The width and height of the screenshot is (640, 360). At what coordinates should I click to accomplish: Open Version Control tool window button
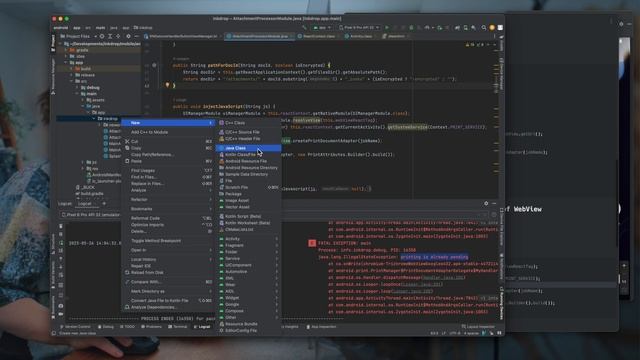[x=76, y=327]
